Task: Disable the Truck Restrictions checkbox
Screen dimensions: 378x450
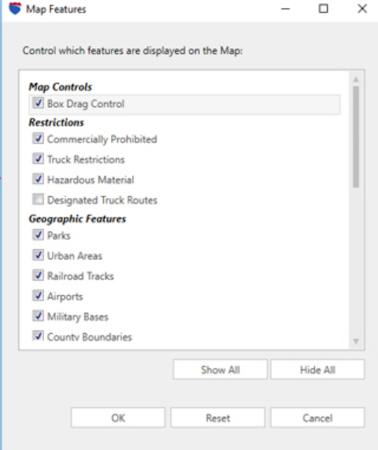Action: click(x=38, y=159)
